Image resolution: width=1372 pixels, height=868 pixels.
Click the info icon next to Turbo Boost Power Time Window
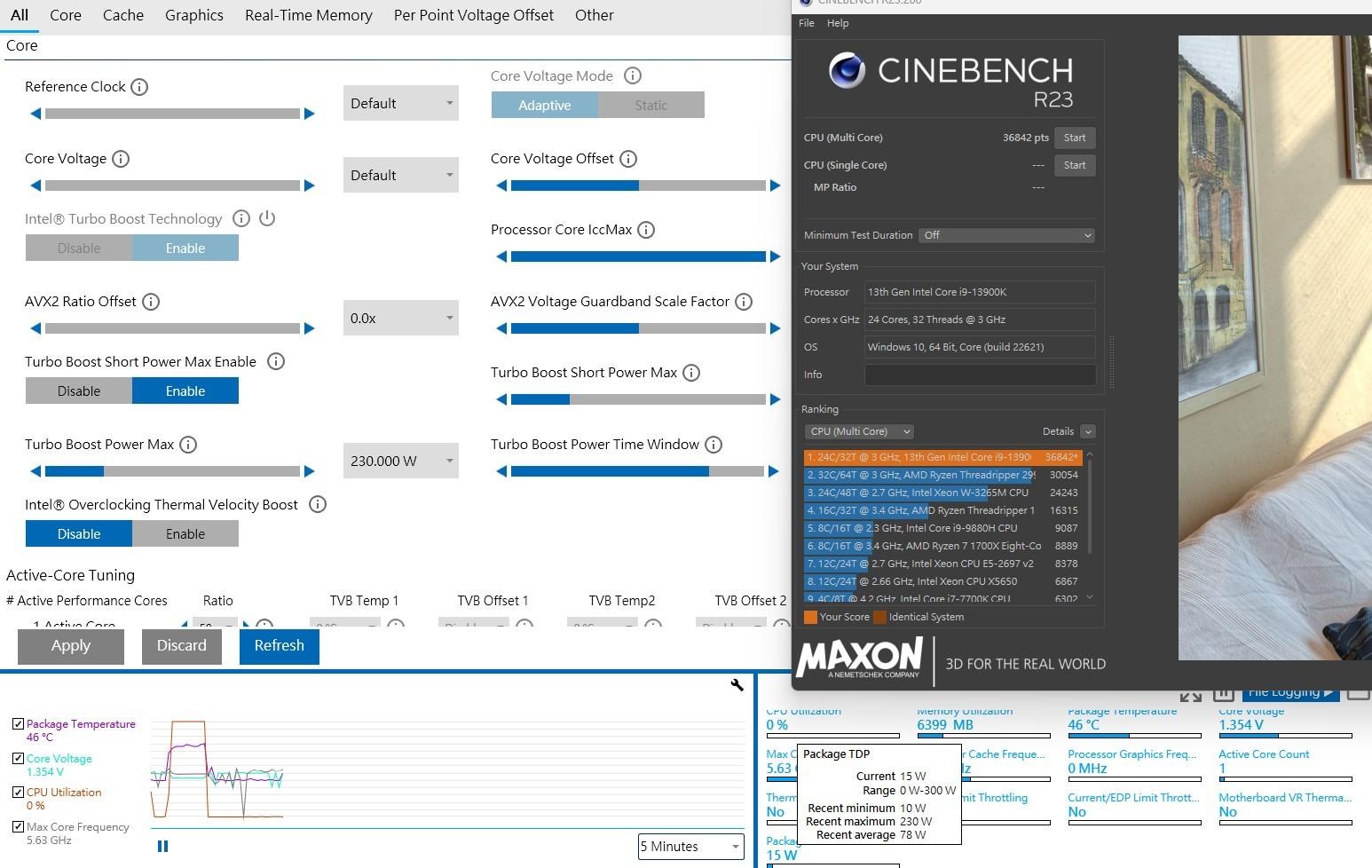tap(714, 445)
